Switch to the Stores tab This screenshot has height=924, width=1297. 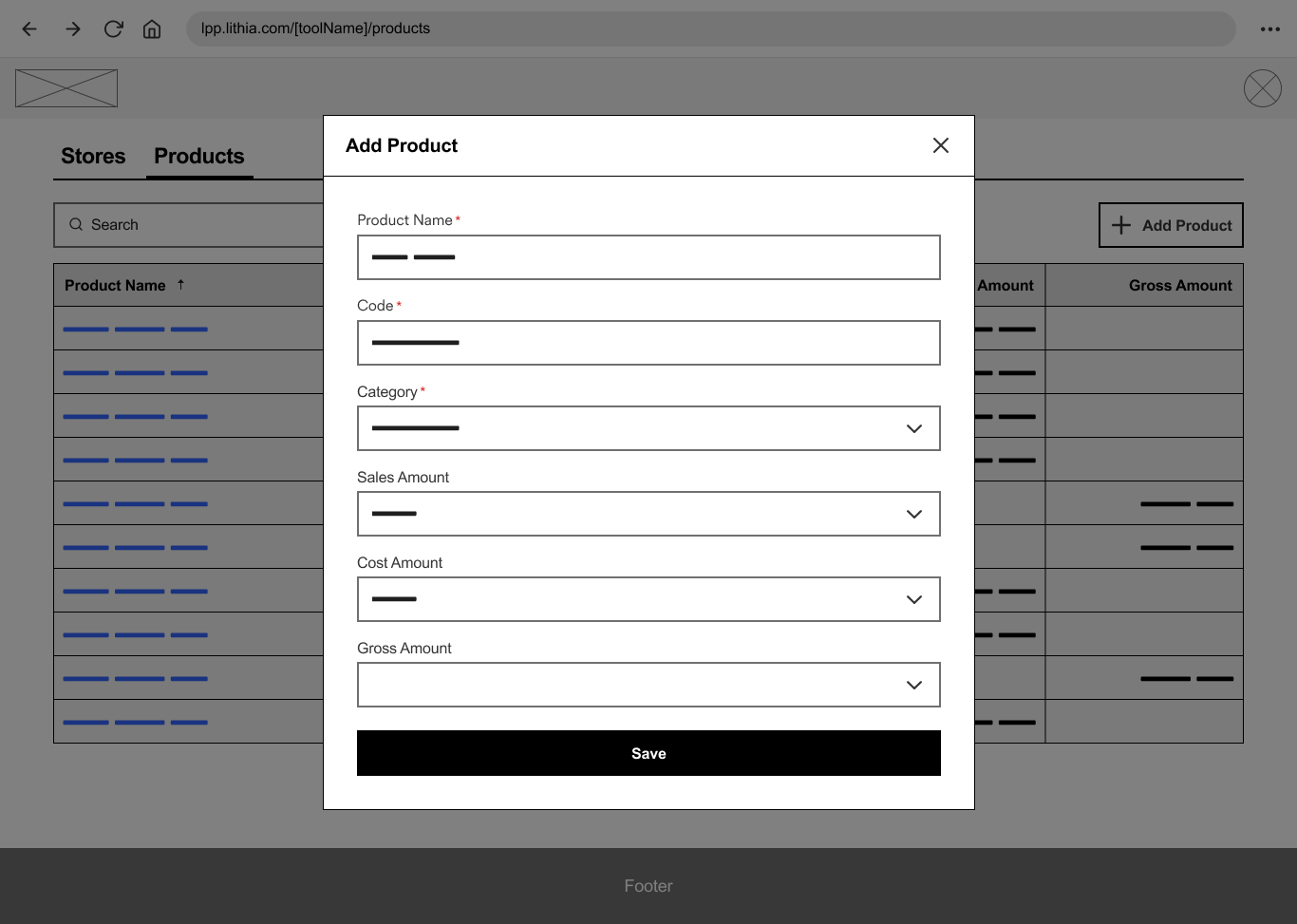(x=93, y=156)
